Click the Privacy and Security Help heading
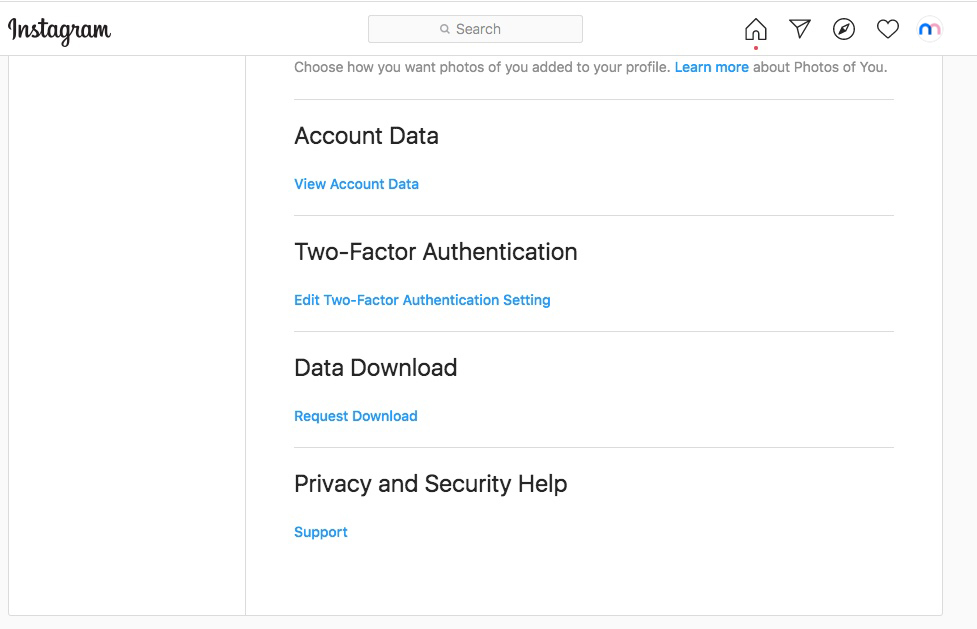The height and width of the screenshot is (629, 977). [431, 484]
